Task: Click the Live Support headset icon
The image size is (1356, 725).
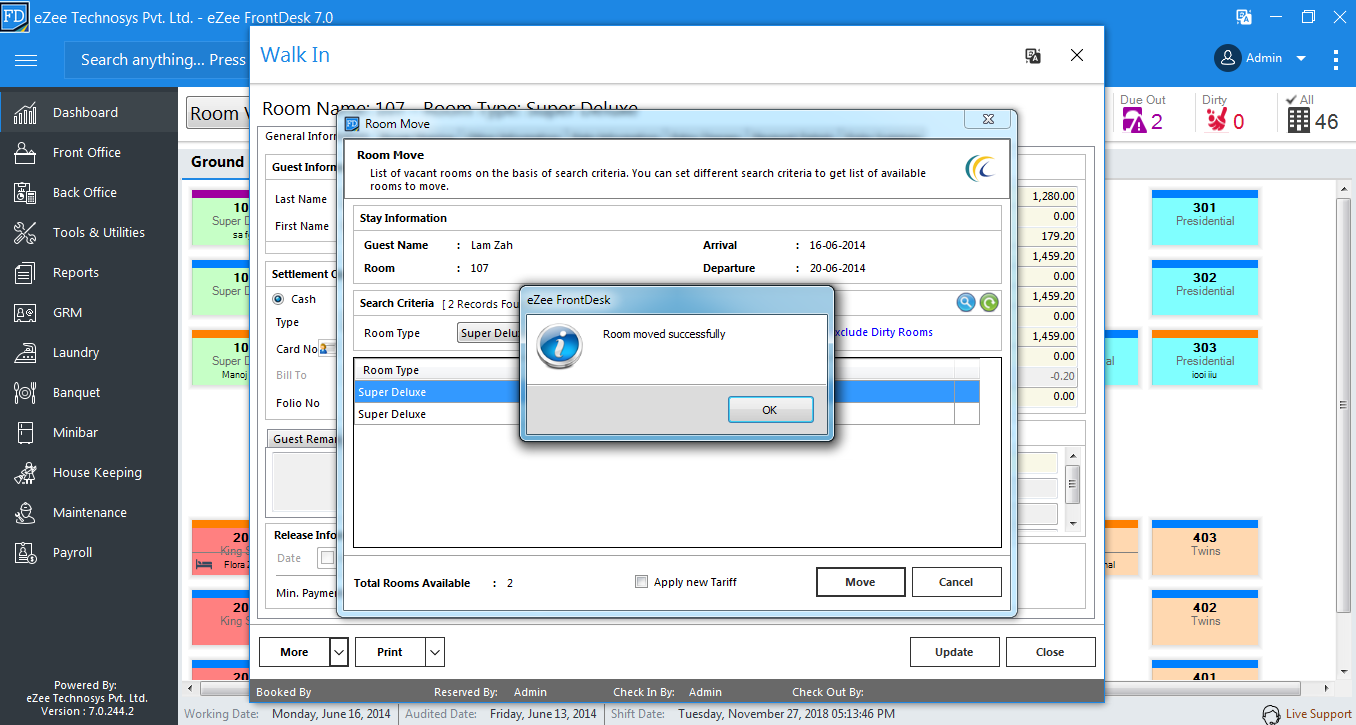Action: [x=1271, y=714]
